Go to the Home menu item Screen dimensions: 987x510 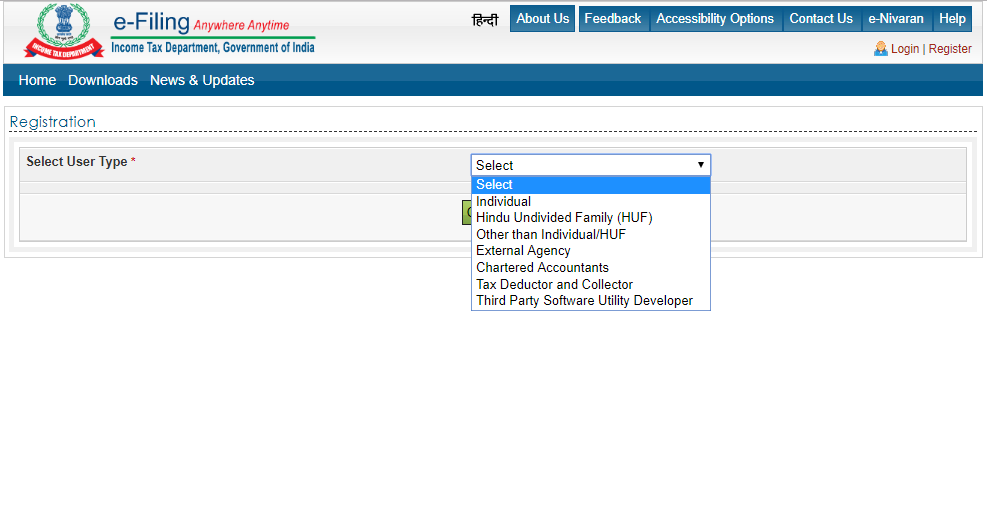[x=37, y=80]
